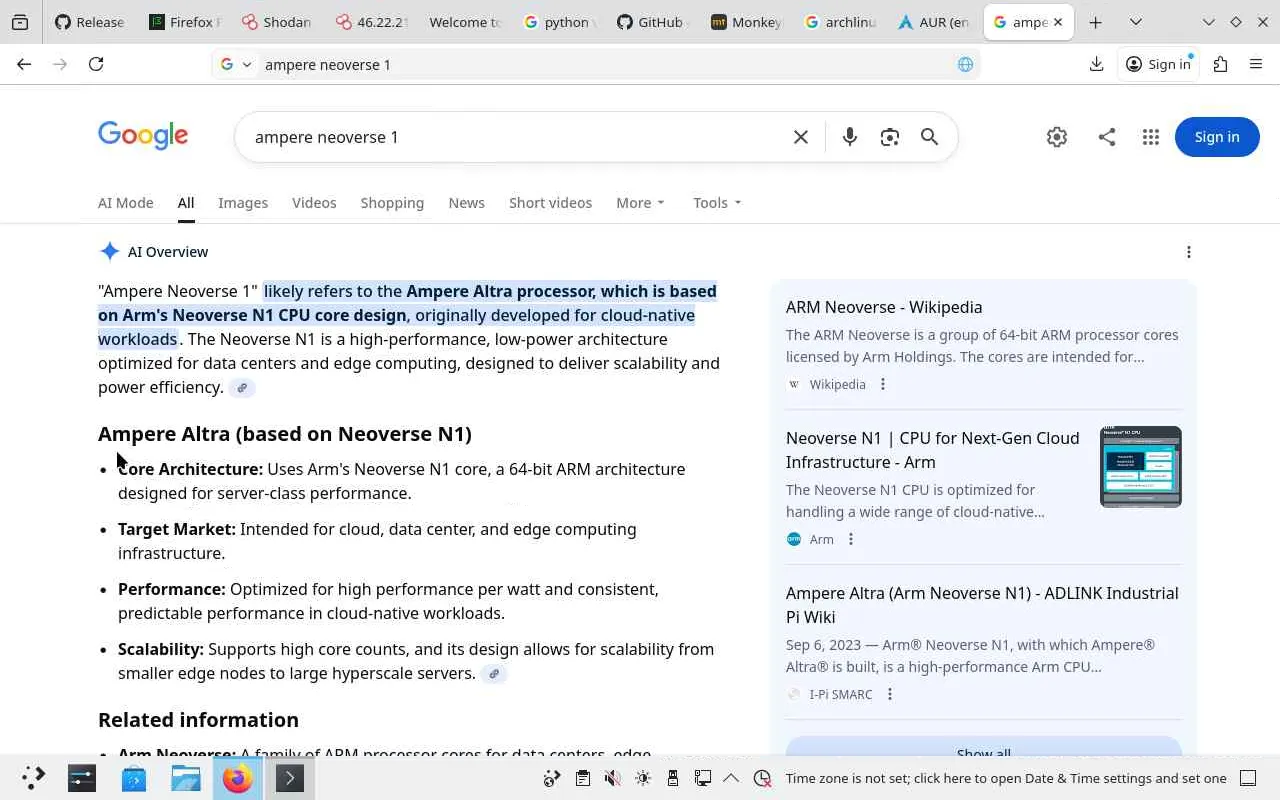Switch to Videos results tab
This screenshot has height=800, width=1280.
coord(314,203)
